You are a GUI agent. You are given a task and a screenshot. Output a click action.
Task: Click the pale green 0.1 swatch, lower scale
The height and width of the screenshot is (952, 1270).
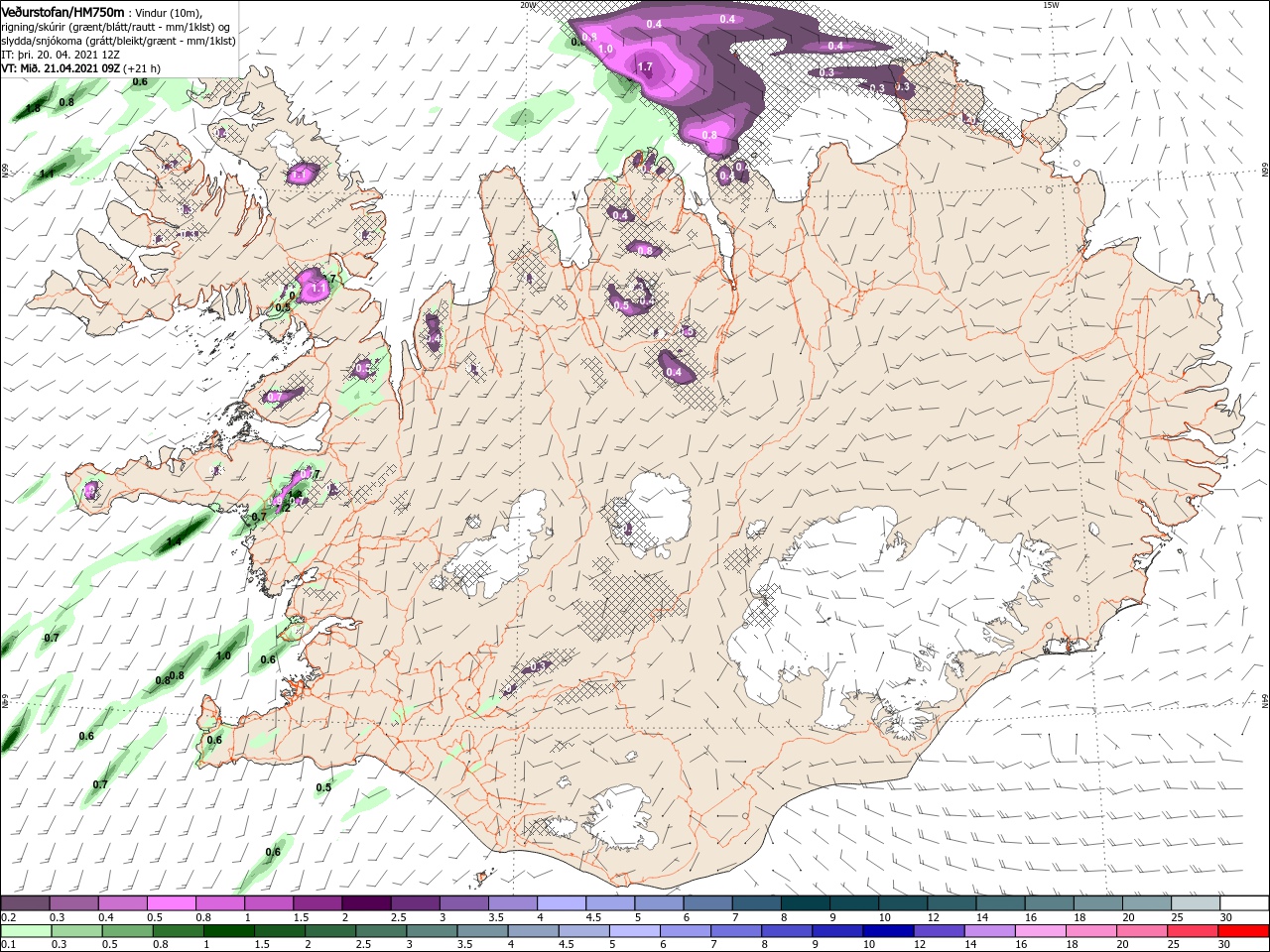click(25, 931)
